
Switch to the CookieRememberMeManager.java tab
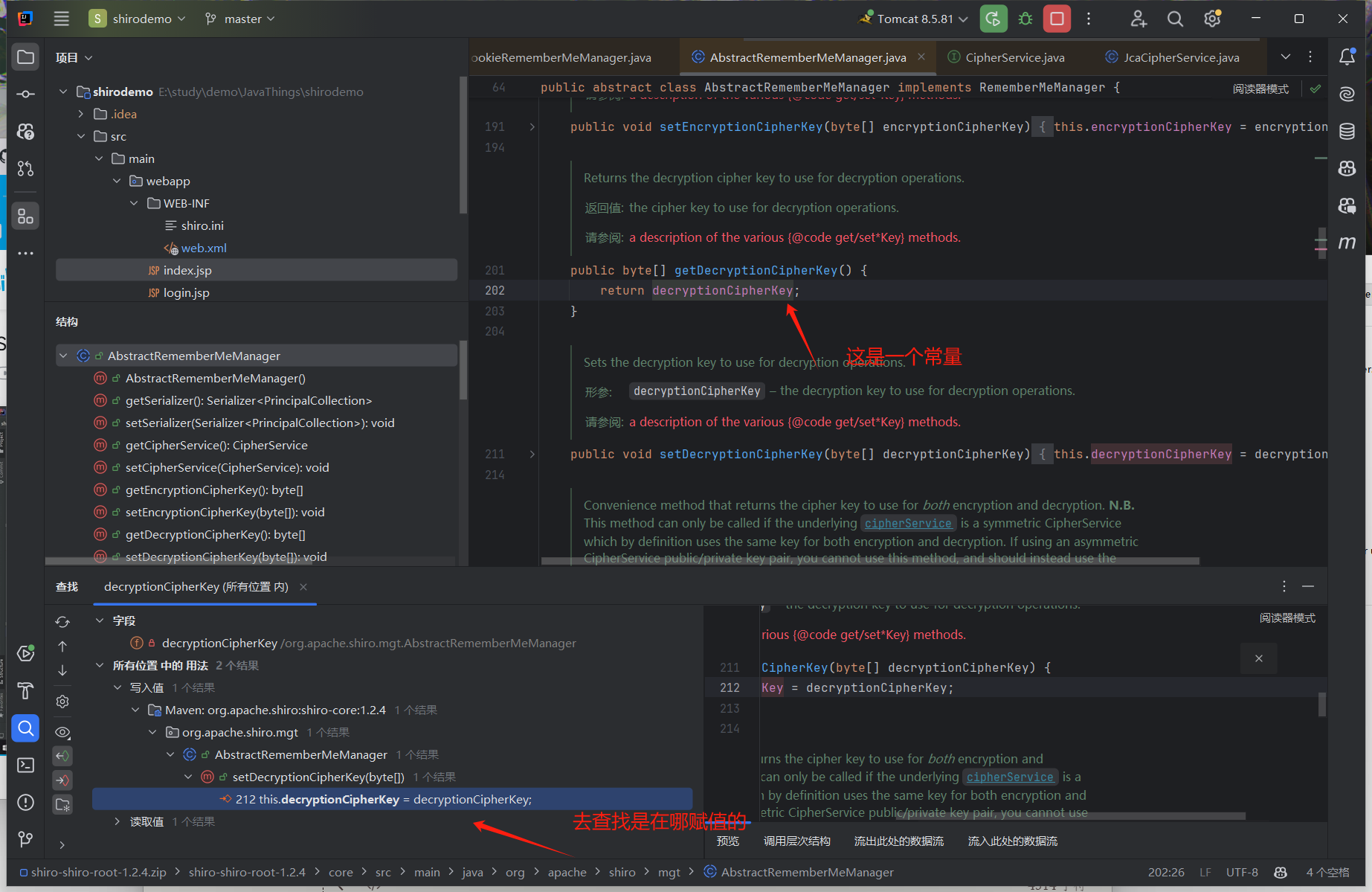click(x=561, y=57)
